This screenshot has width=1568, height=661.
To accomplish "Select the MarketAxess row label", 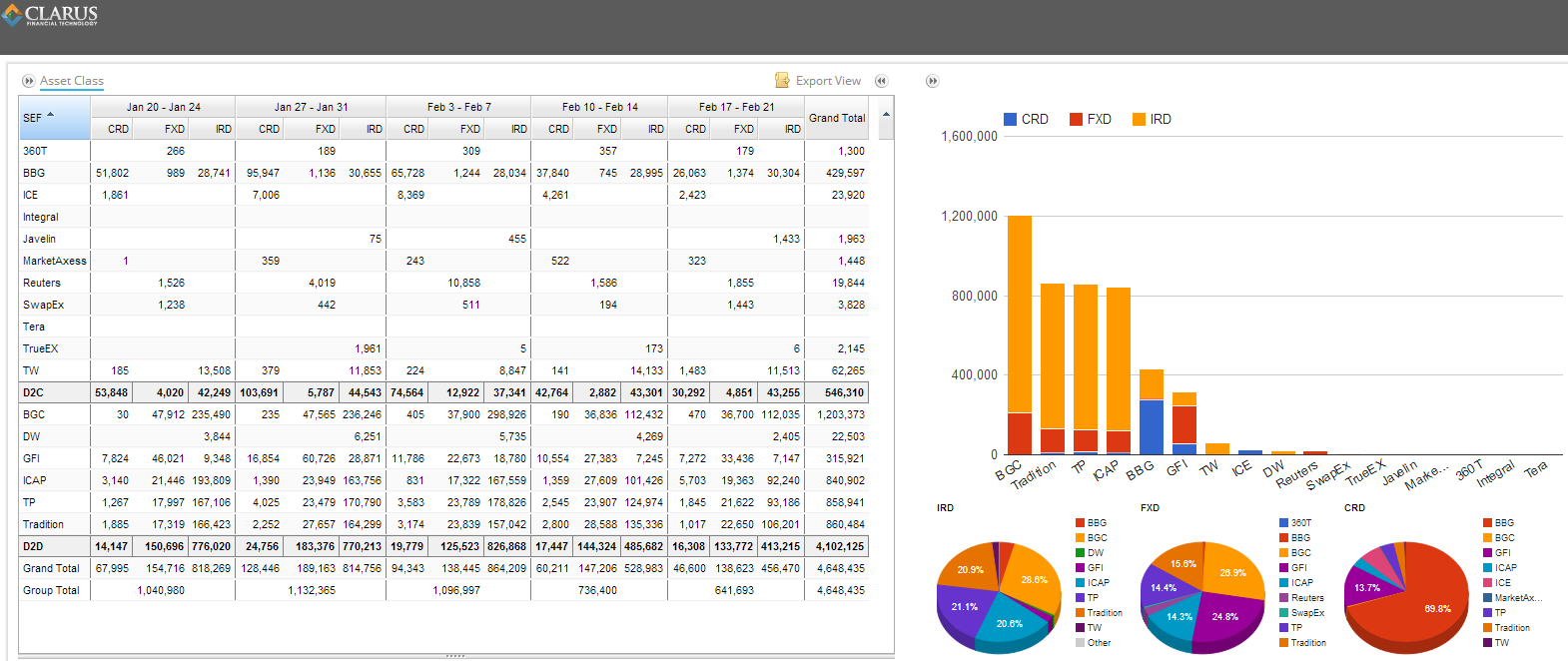I will (54, 261).
